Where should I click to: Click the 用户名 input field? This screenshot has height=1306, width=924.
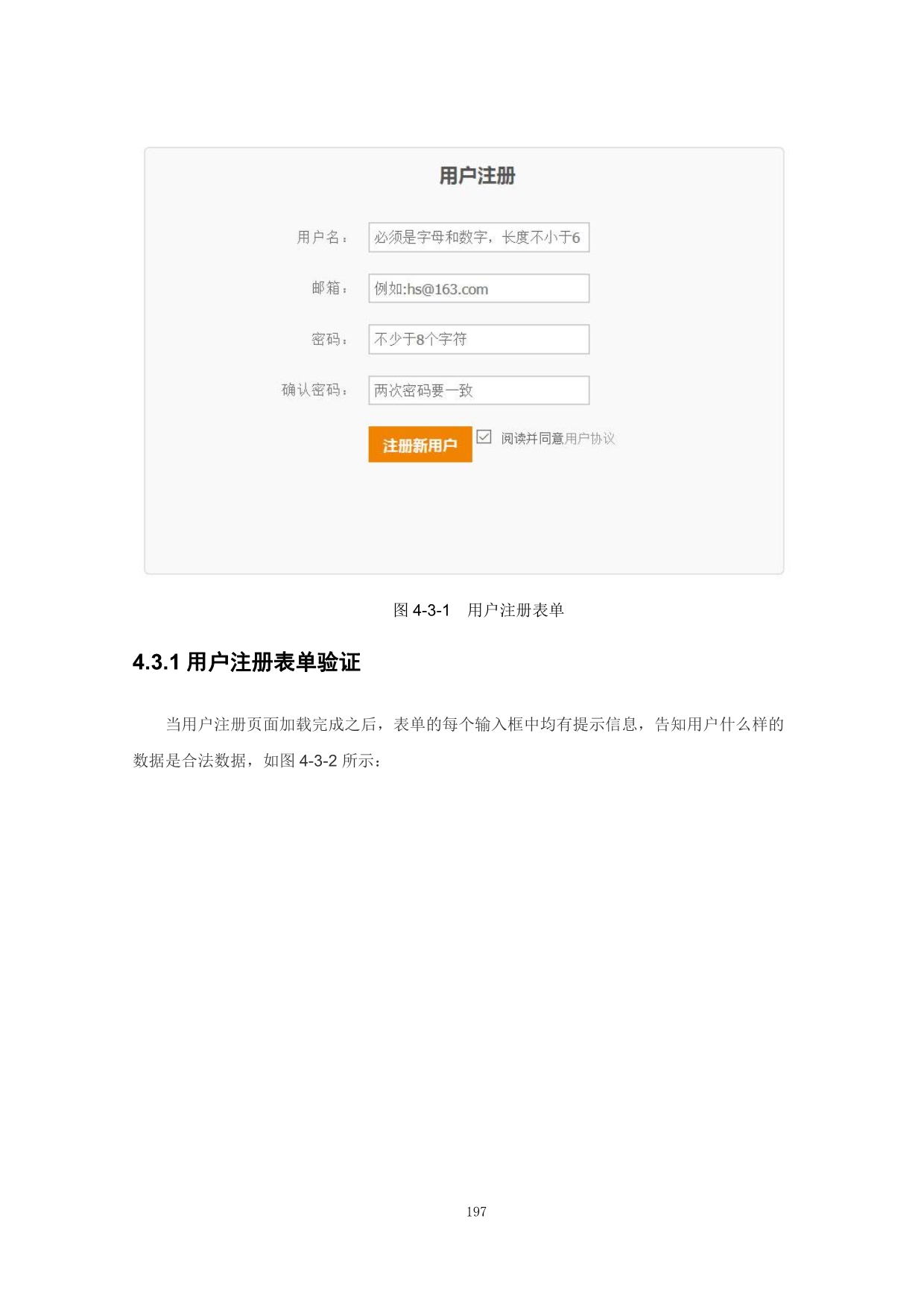[478, 237]
